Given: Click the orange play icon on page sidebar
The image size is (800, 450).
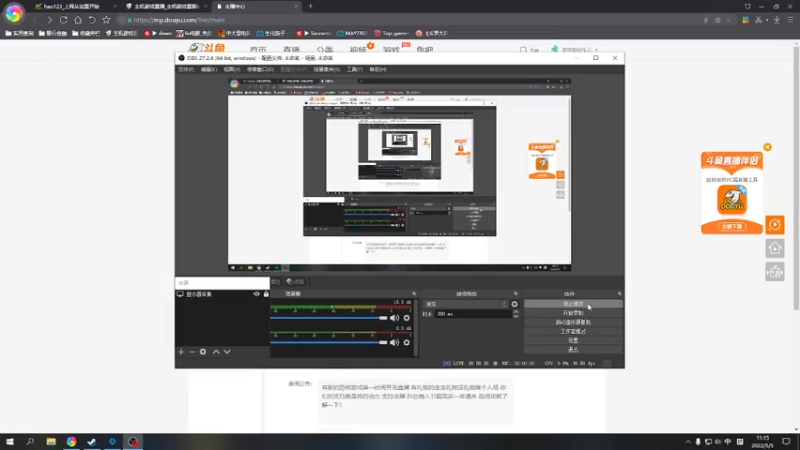Looking at the screenshot, I should pos(774,224).
